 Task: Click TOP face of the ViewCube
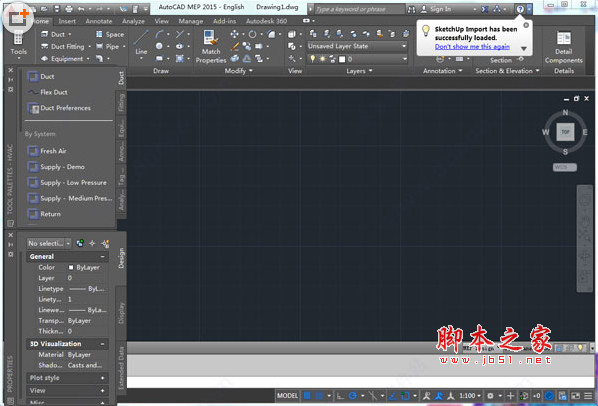(x=565, y=132)
